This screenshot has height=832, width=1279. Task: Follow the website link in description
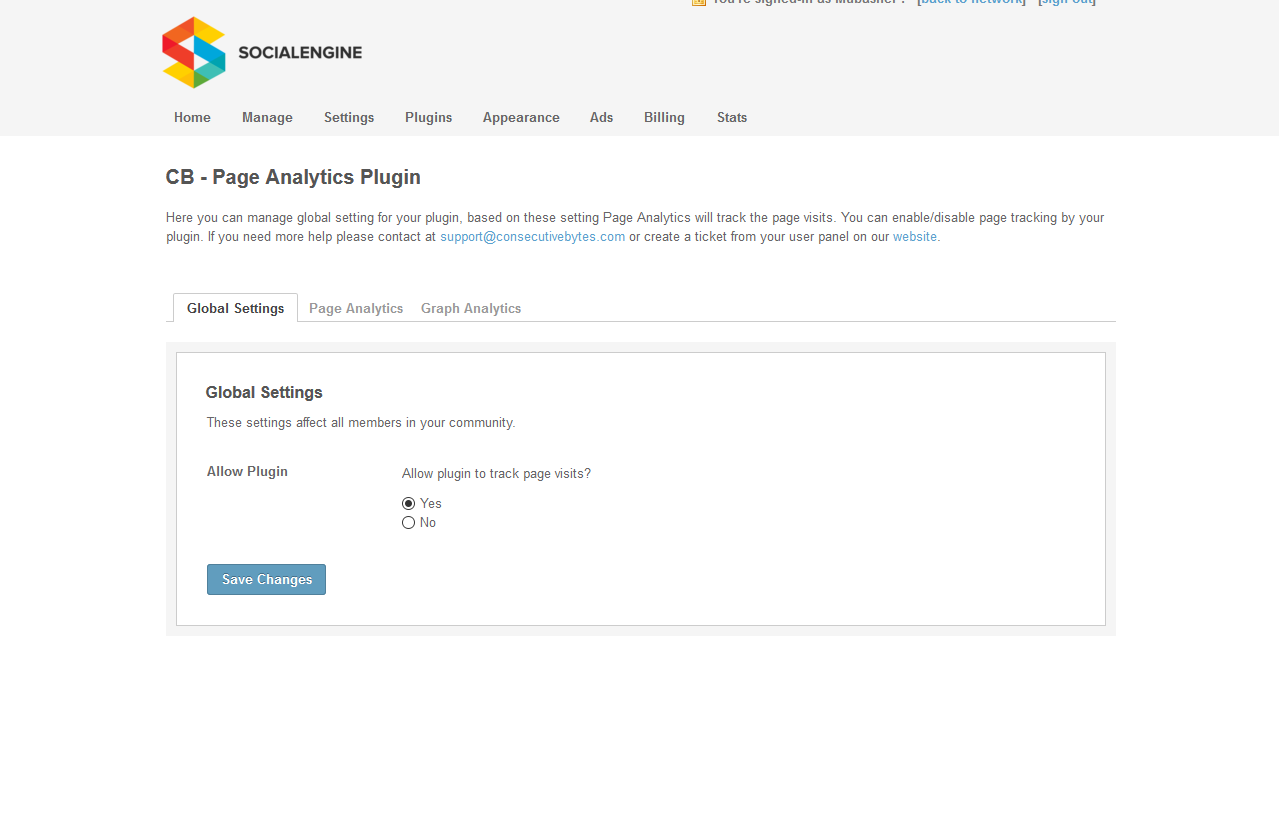(x=914, y=237)
